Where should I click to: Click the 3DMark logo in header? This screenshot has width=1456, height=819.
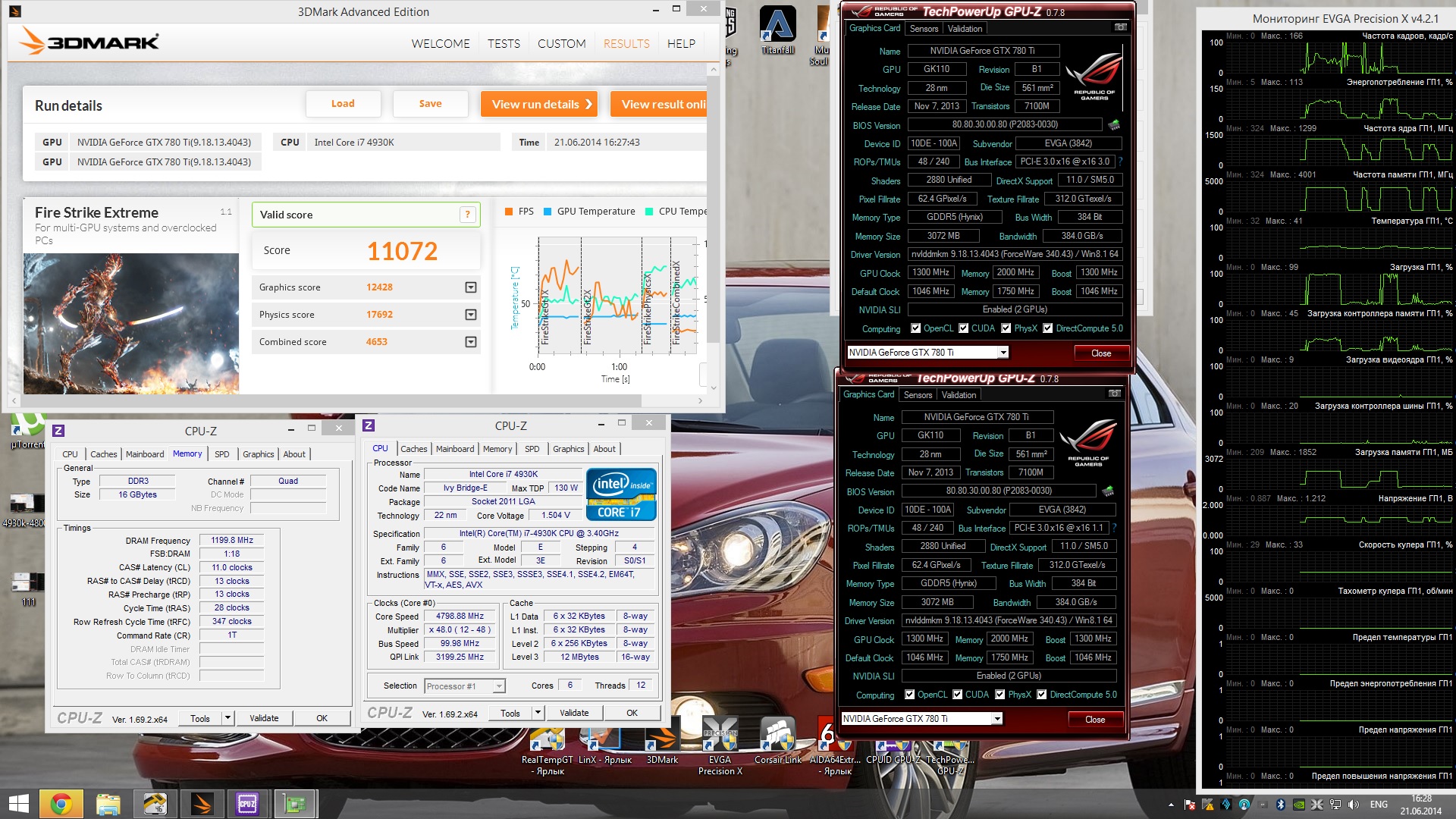coord(89,42)
